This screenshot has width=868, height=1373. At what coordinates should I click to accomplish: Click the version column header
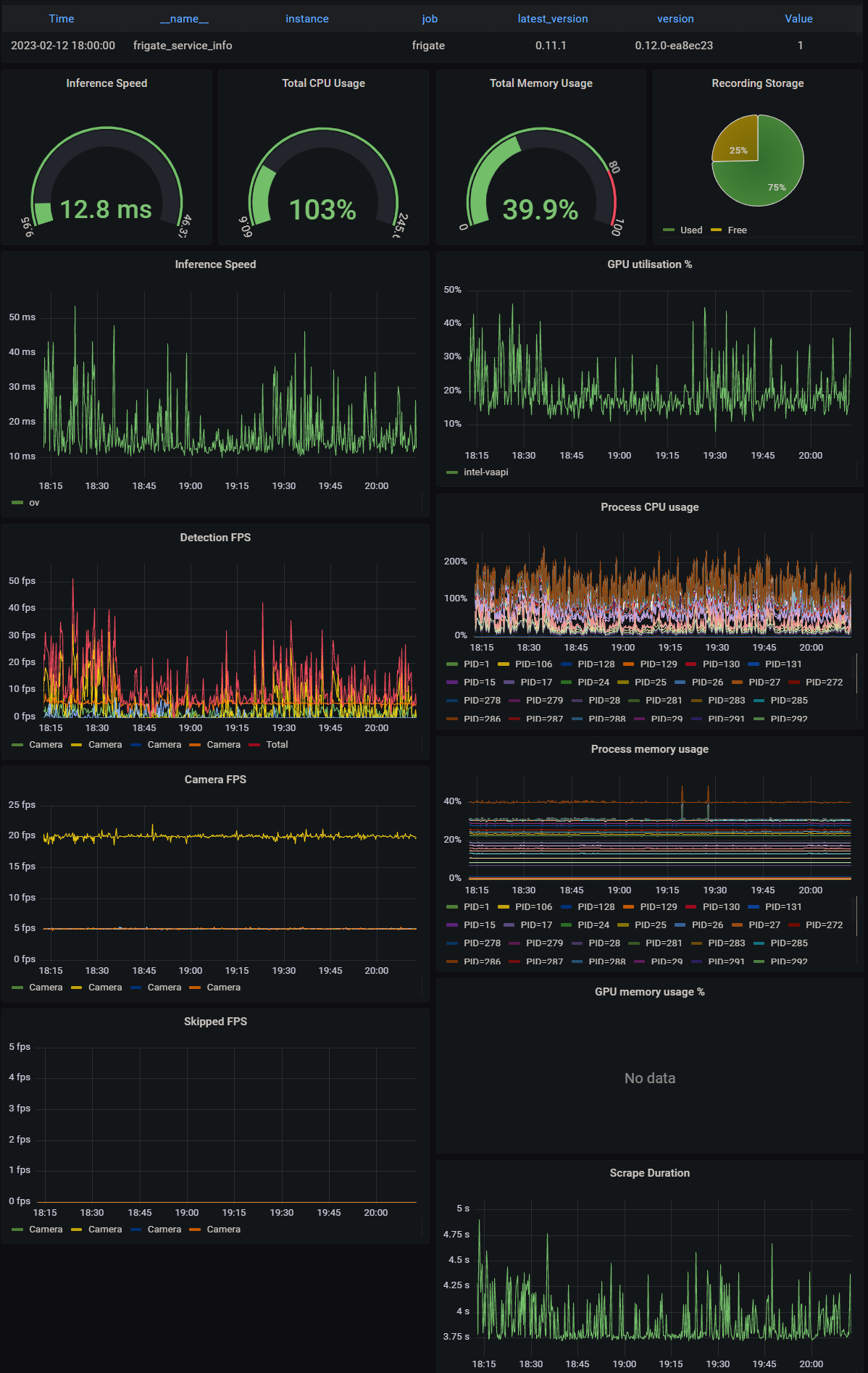[x=675, y=19]
